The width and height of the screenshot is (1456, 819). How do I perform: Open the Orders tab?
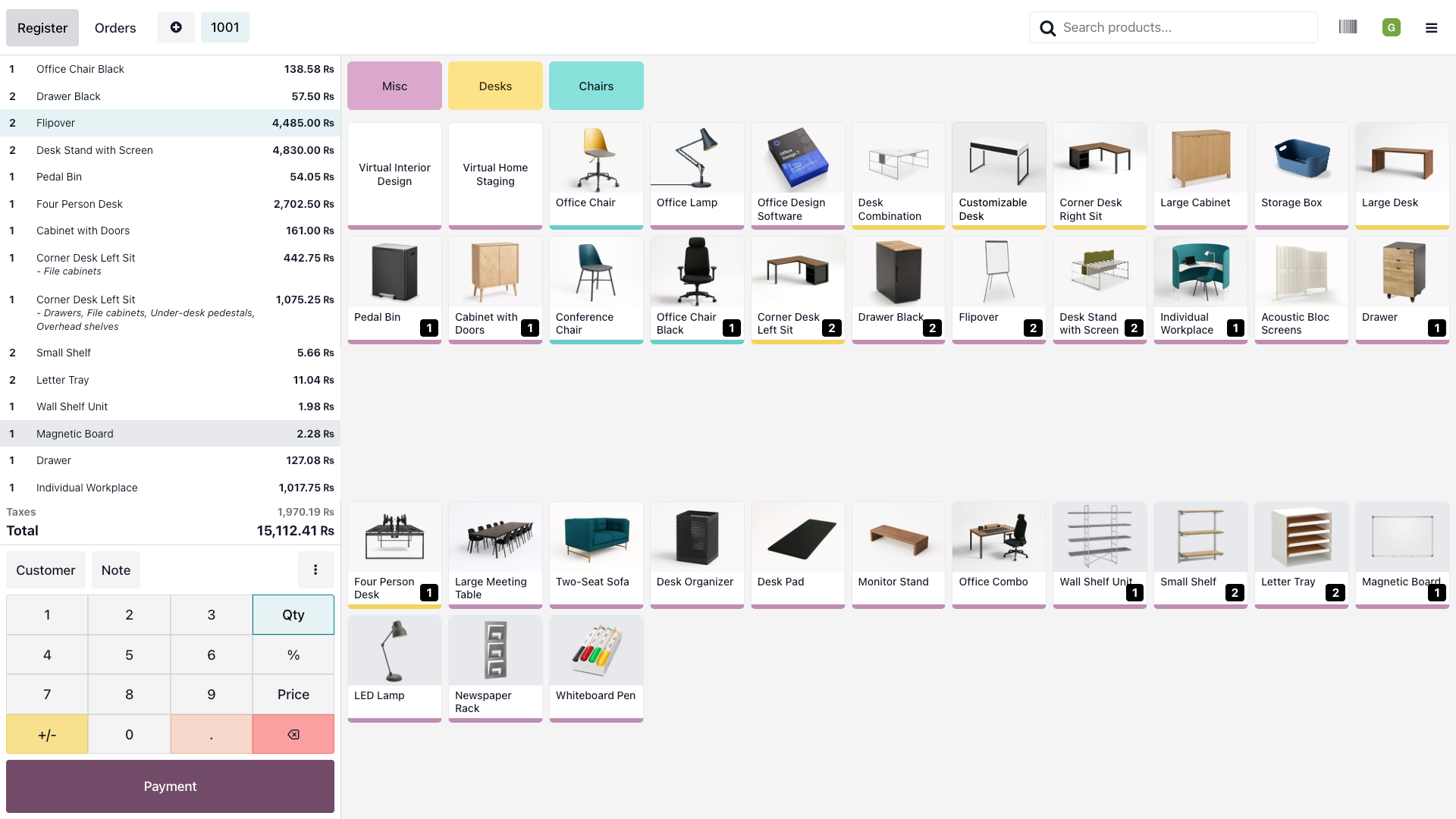tap(115, 28)
